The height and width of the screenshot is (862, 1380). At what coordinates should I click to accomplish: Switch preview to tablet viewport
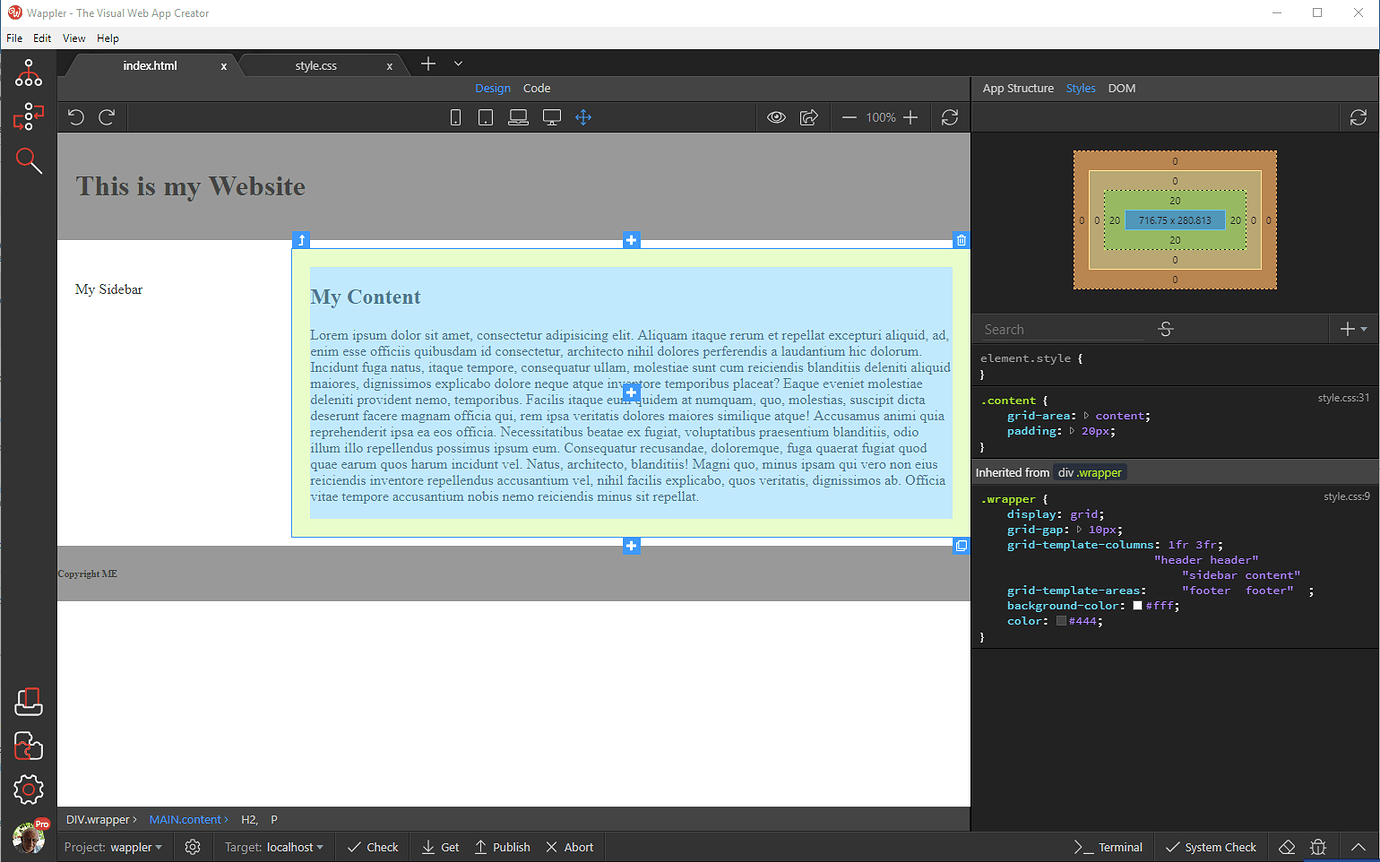[x=485, y=117]
